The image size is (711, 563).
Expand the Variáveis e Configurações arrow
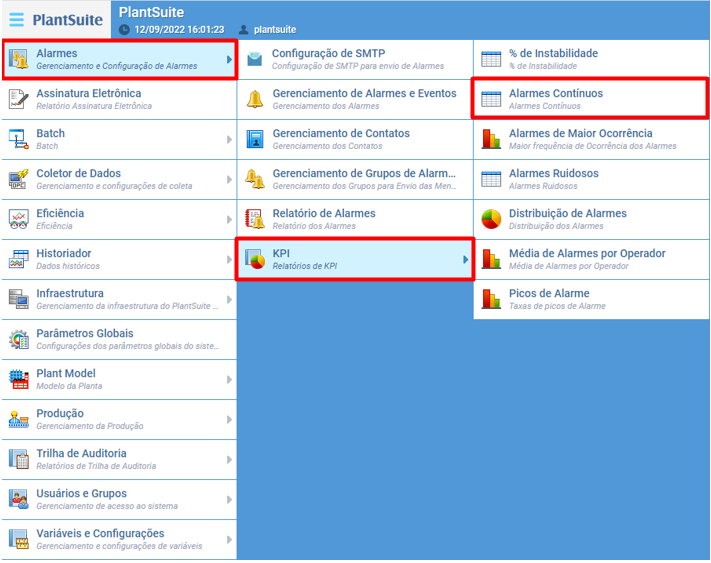229,539
